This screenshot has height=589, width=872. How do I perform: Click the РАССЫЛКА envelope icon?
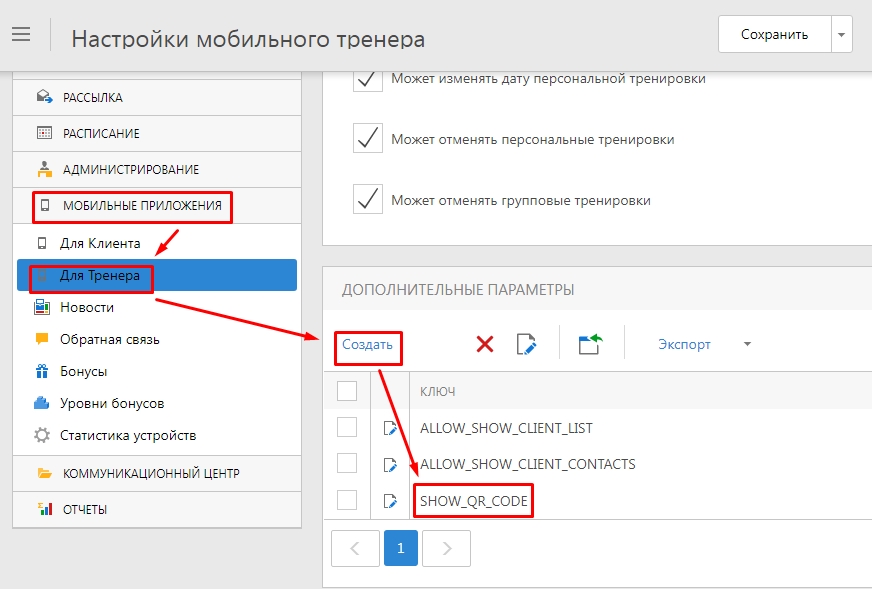coord(44,97)
